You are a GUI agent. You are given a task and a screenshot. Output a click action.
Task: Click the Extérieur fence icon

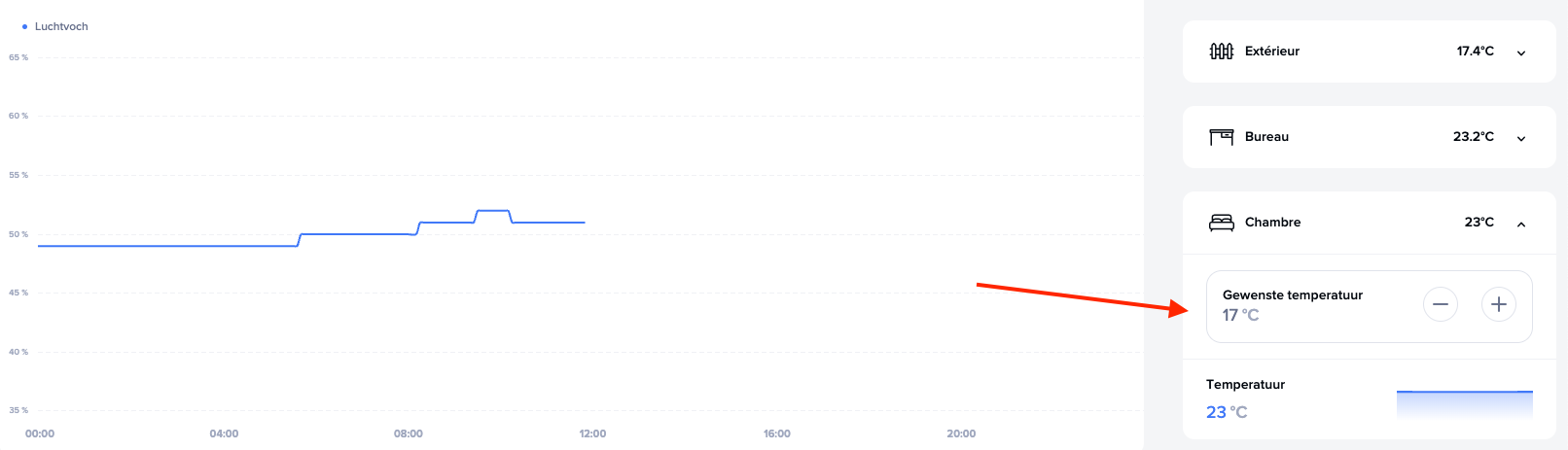pos(1221,52)
